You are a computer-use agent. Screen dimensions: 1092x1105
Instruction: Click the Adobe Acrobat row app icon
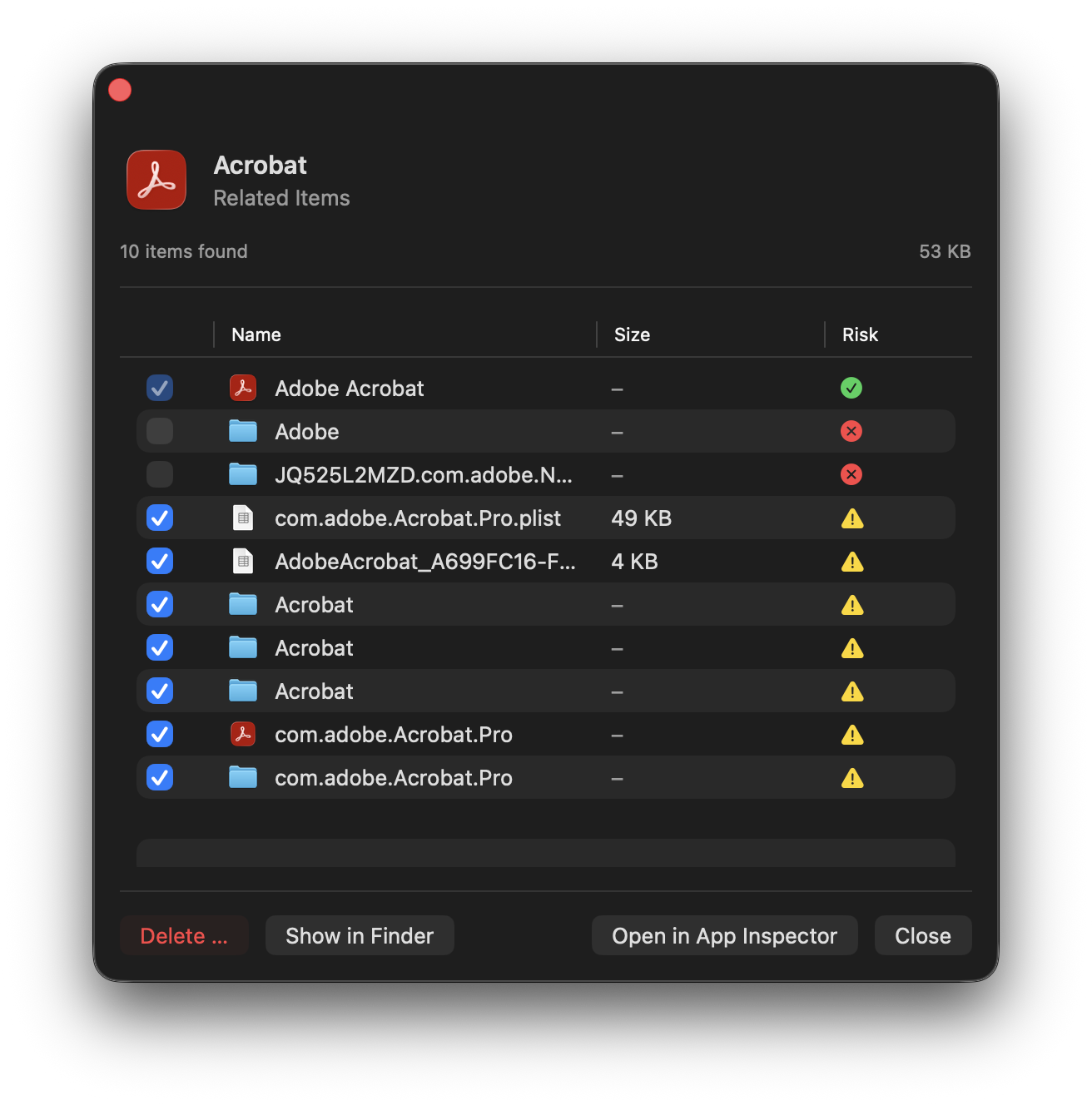point(243,388)
